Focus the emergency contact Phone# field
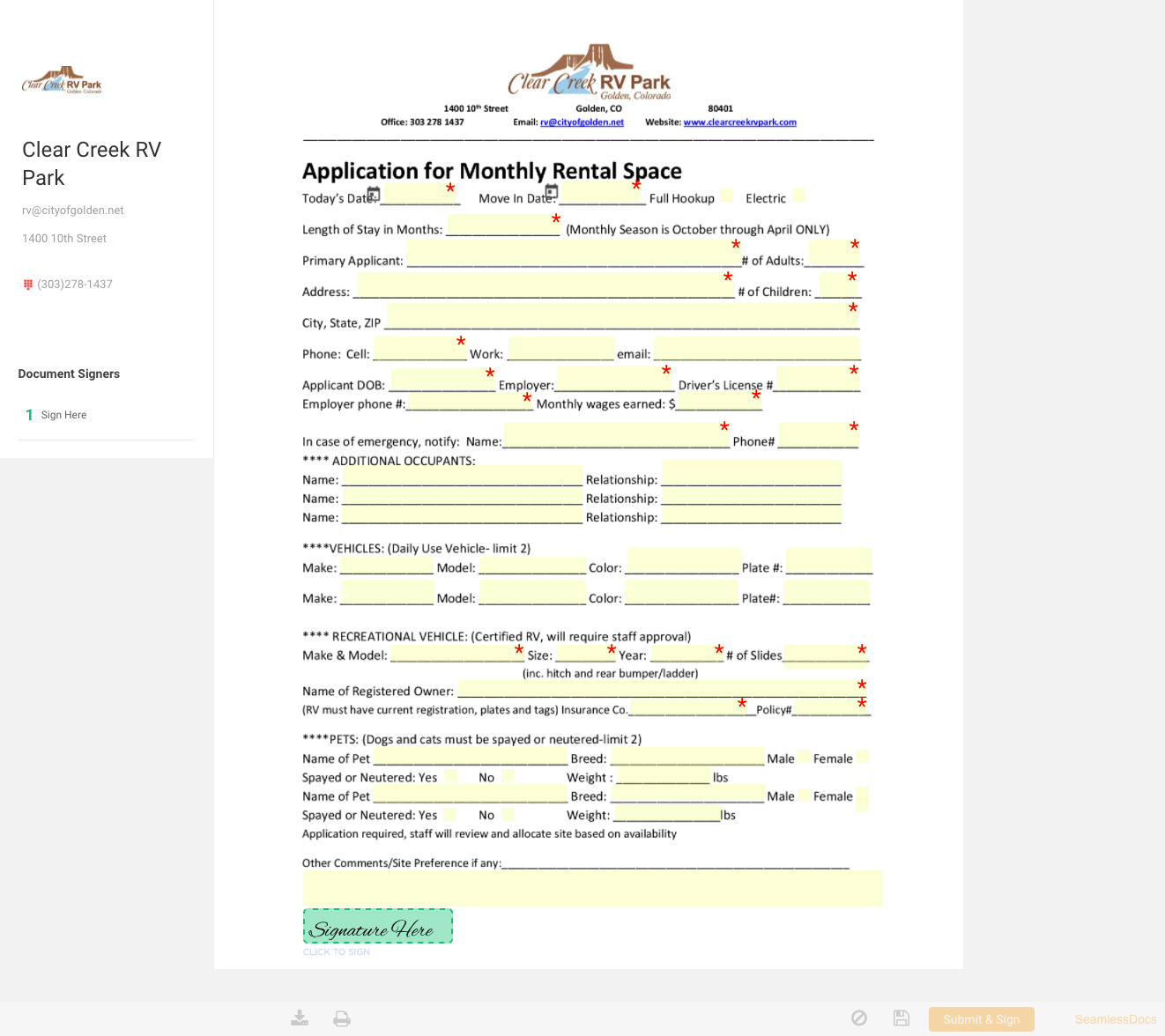 point(819,434)
